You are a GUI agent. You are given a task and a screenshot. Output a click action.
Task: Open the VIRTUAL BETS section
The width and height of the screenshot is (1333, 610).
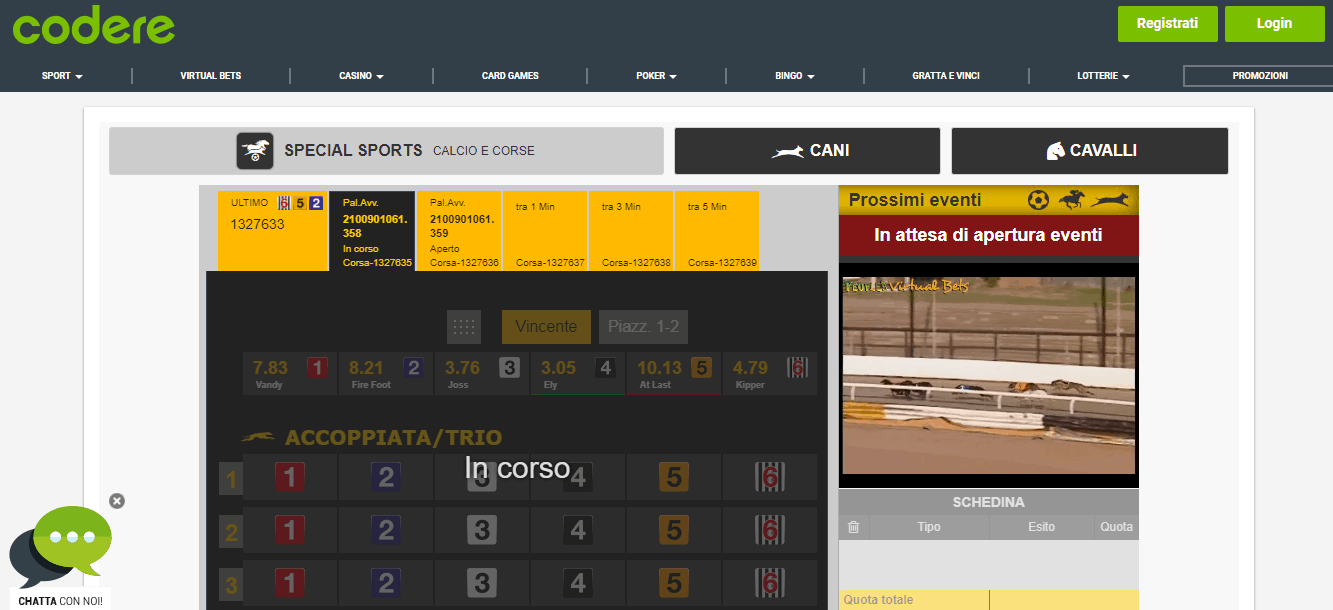[211, 76]
